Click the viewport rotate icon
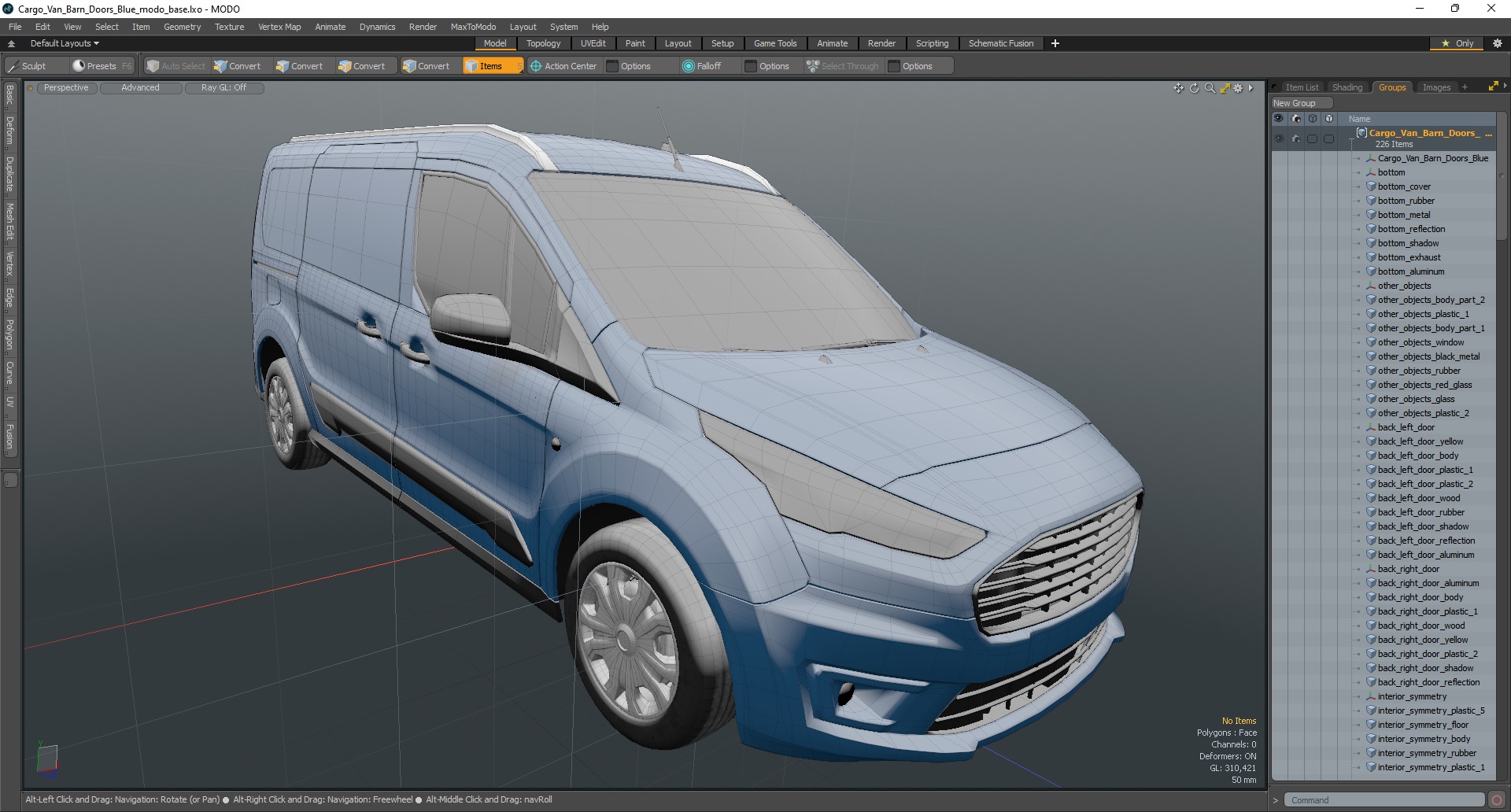This screenshot has height=812, width=1511. tap(1194, 88)
